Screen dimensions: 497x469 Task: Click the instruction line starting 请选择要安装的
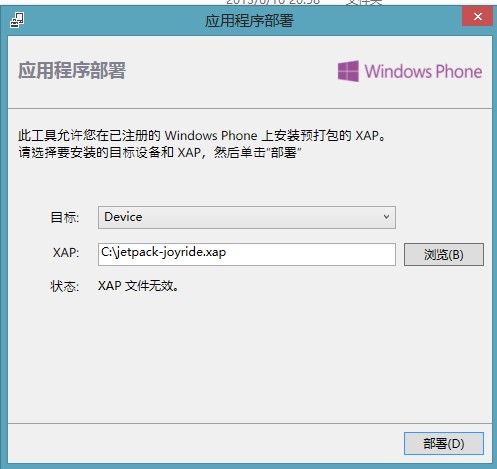[160, 152]
